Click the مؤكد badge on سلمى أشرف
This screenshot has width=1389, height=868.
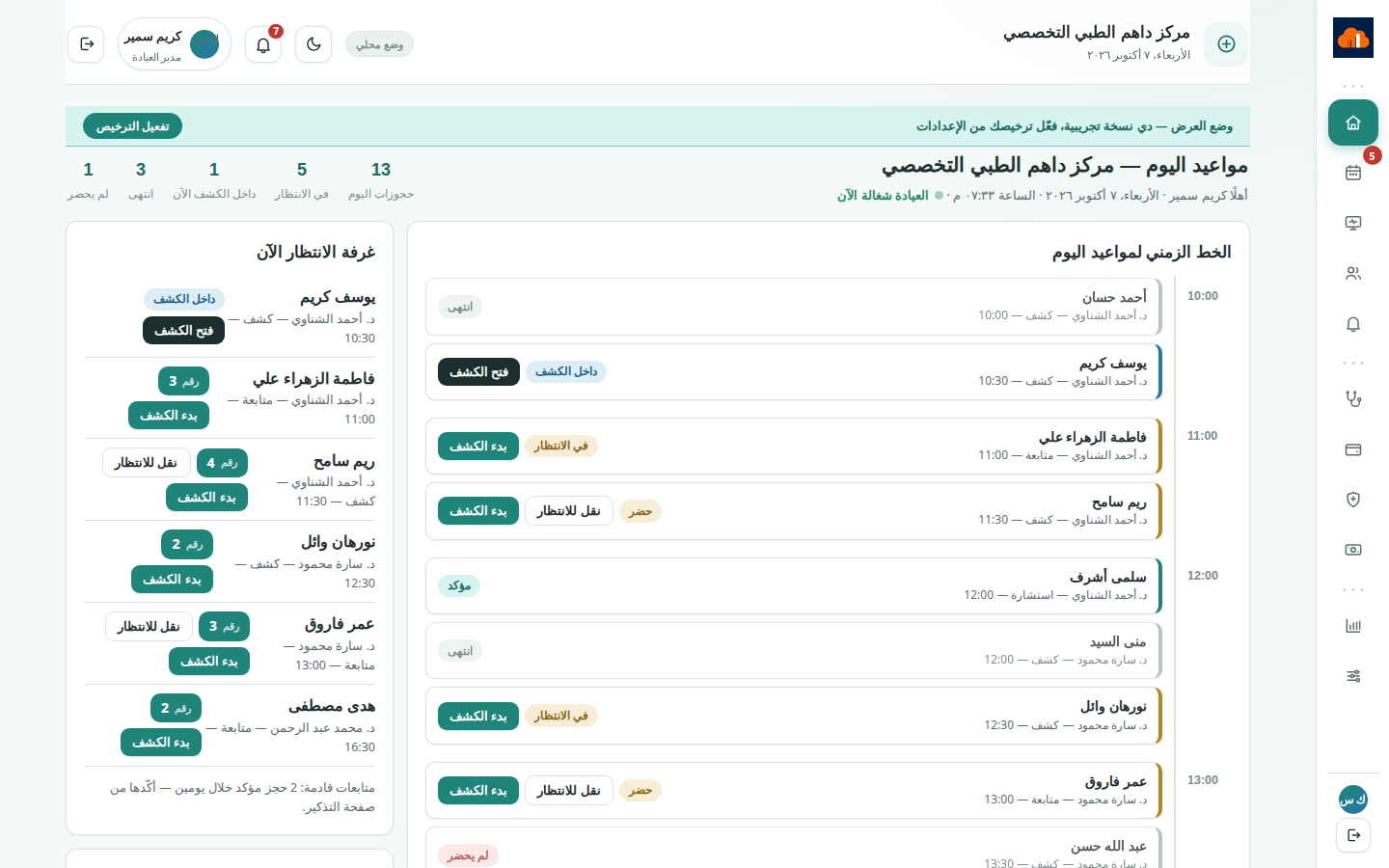click(x=459, y=586)
